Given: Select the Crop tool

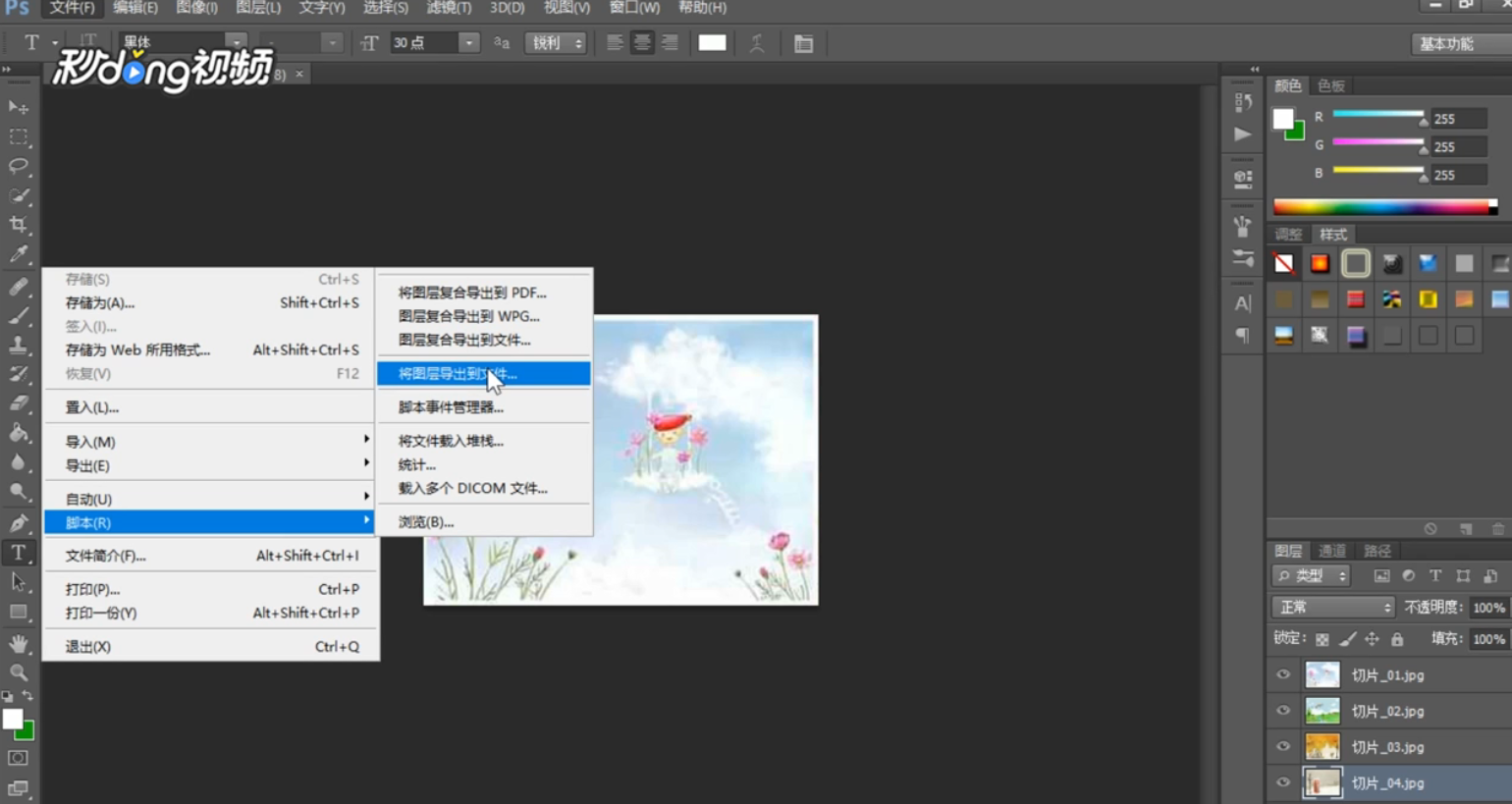Looking at the screenshot, I should pyautogui.click(x=18, y=225).
